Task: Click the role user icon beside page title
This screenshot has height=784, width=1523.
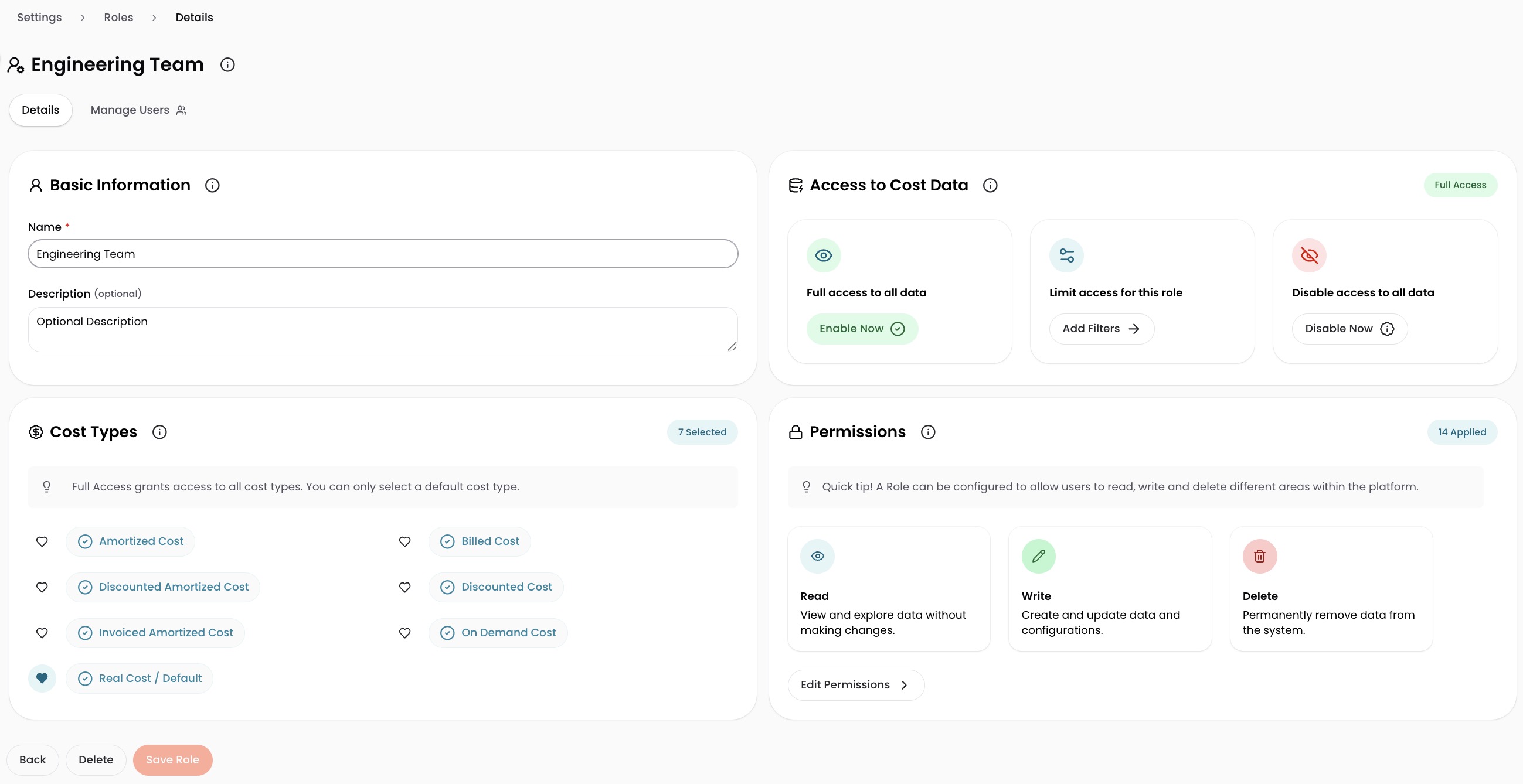Action: [x=16, y=65]
